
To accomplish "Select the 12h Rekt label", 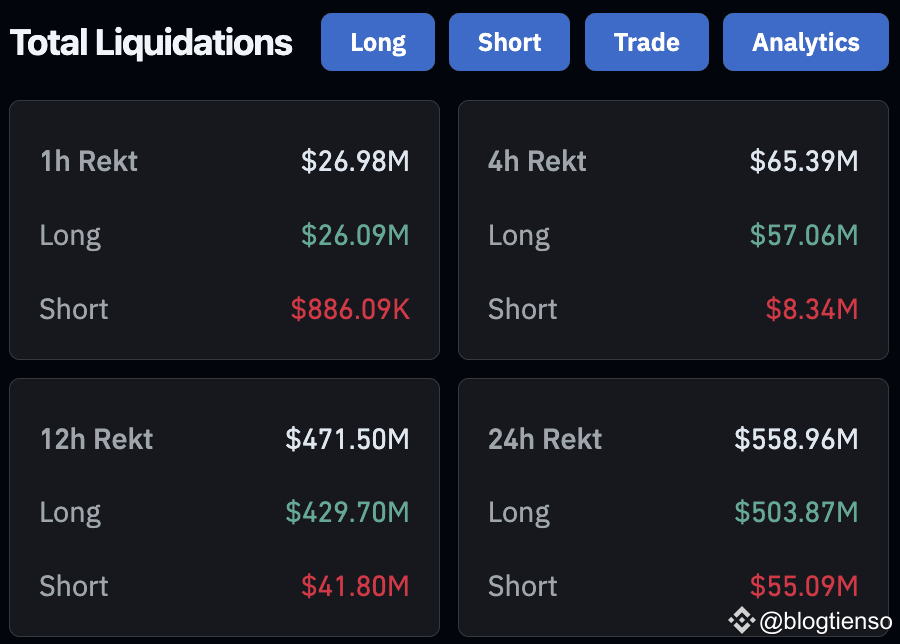I will tap(96, 439).
